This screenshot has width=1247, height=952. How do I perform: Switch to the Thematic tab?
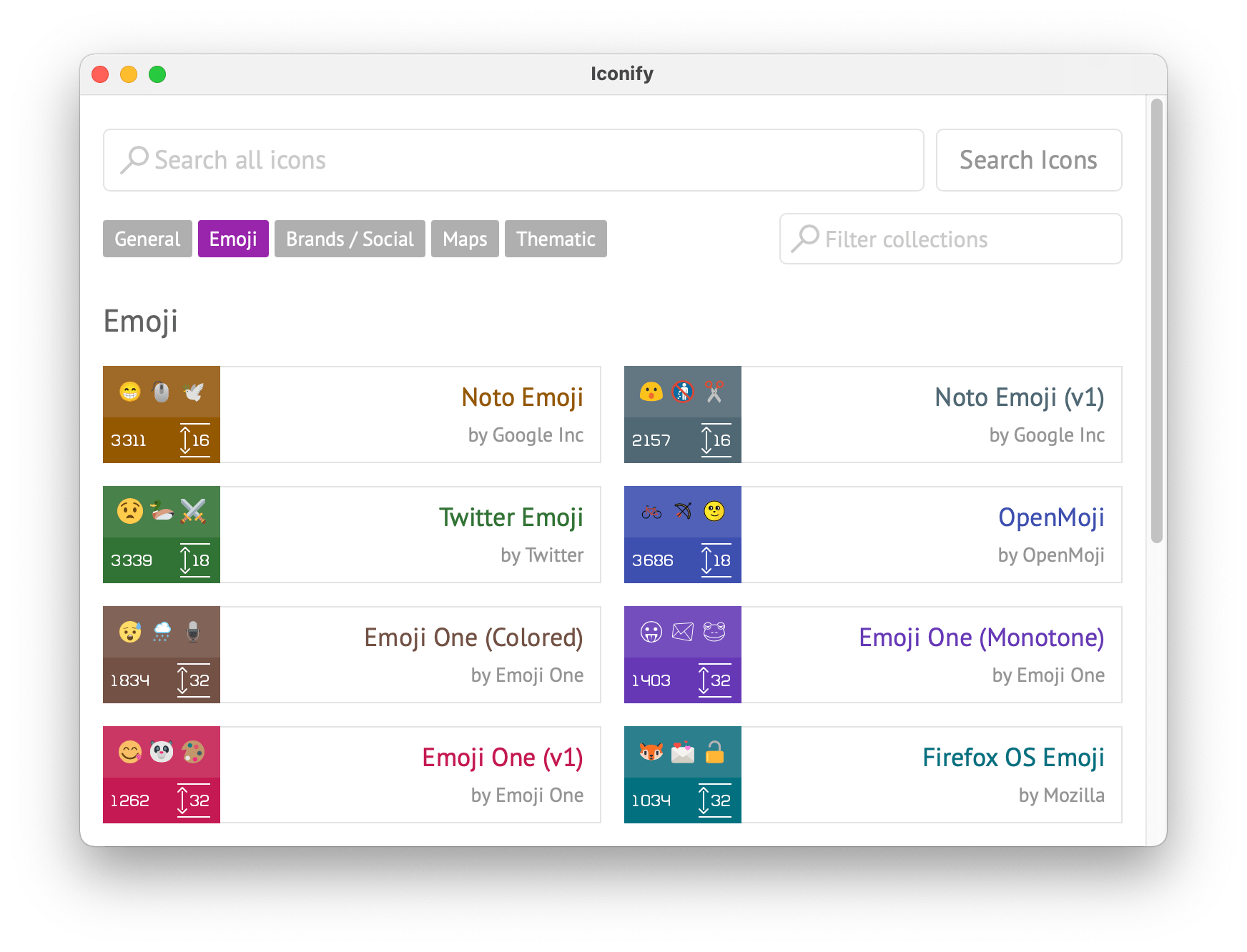click(x=556, y=239)
